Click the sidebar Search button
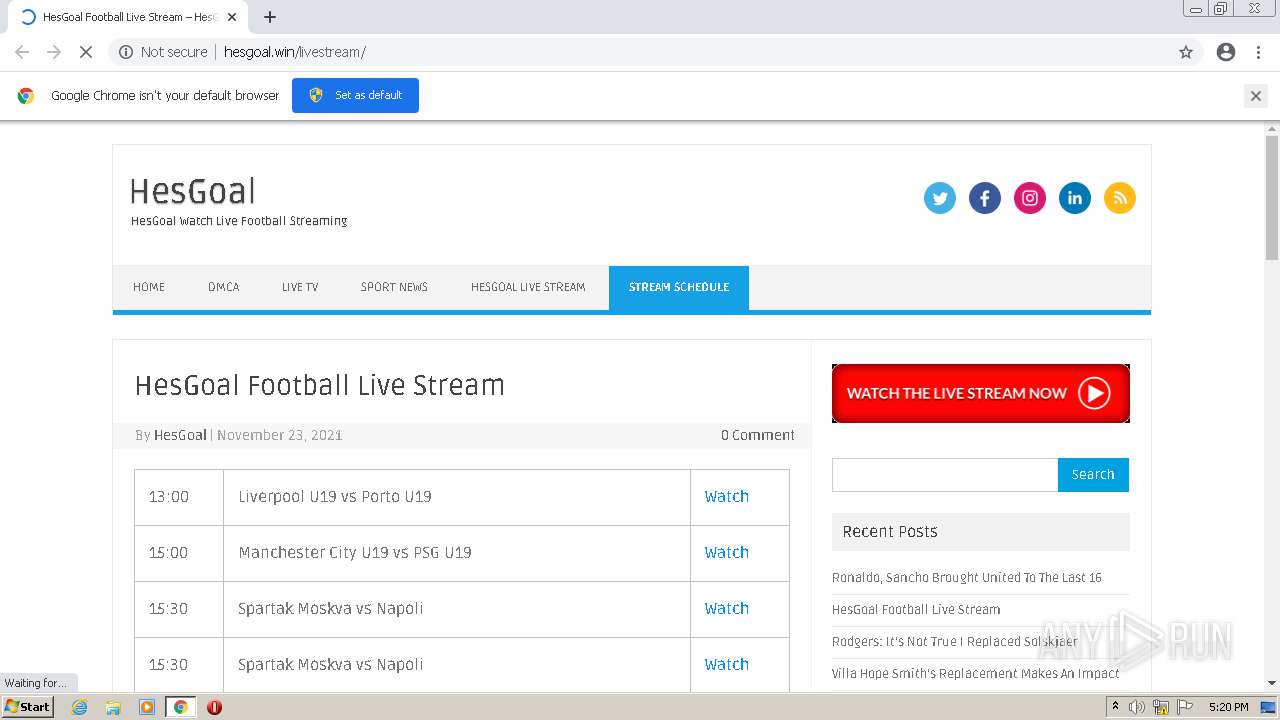This screenshot has width=1280, height=720. click(x=1093, y=475)
